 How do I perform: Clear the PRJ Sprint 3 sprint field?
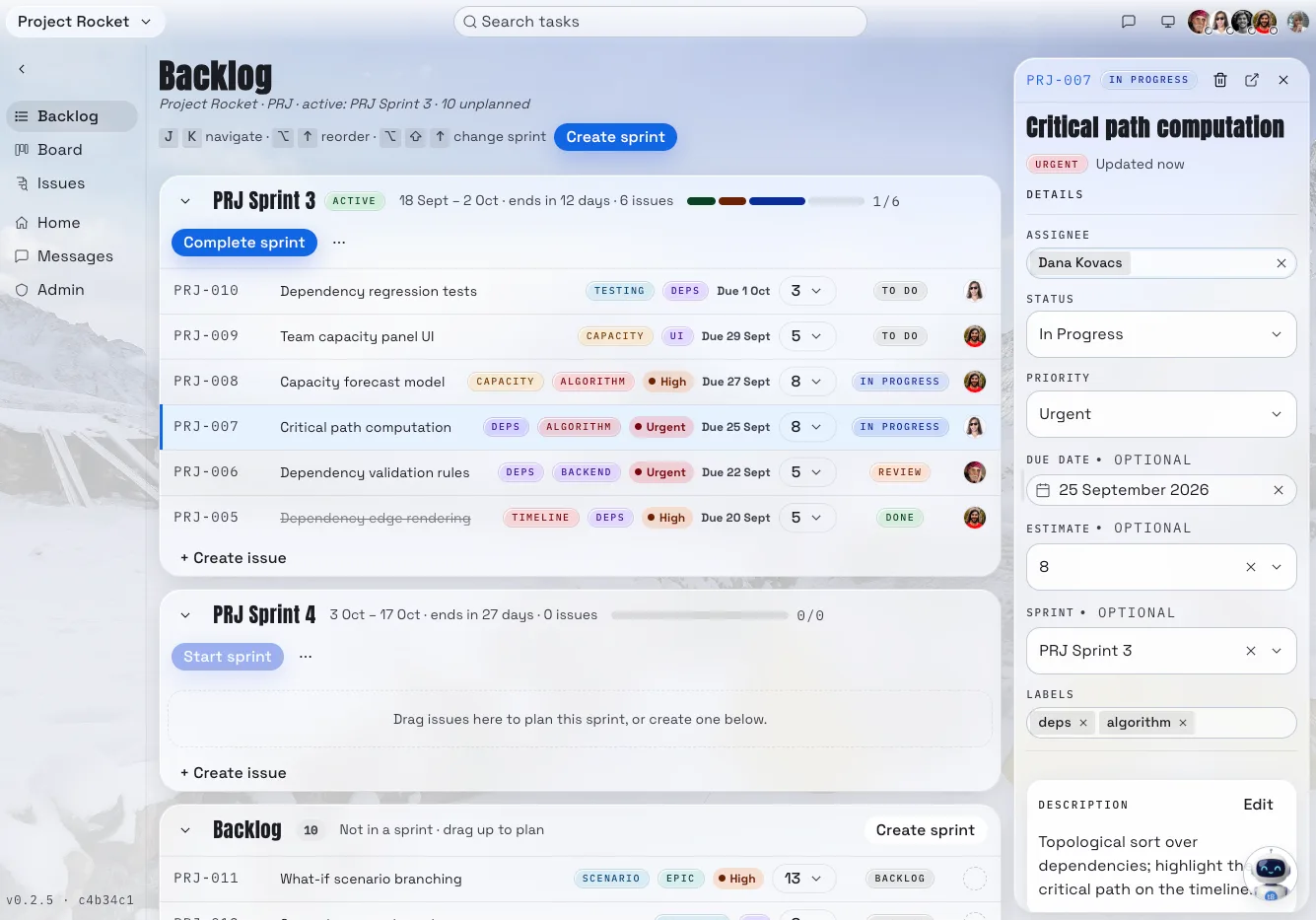[1251, 651]
